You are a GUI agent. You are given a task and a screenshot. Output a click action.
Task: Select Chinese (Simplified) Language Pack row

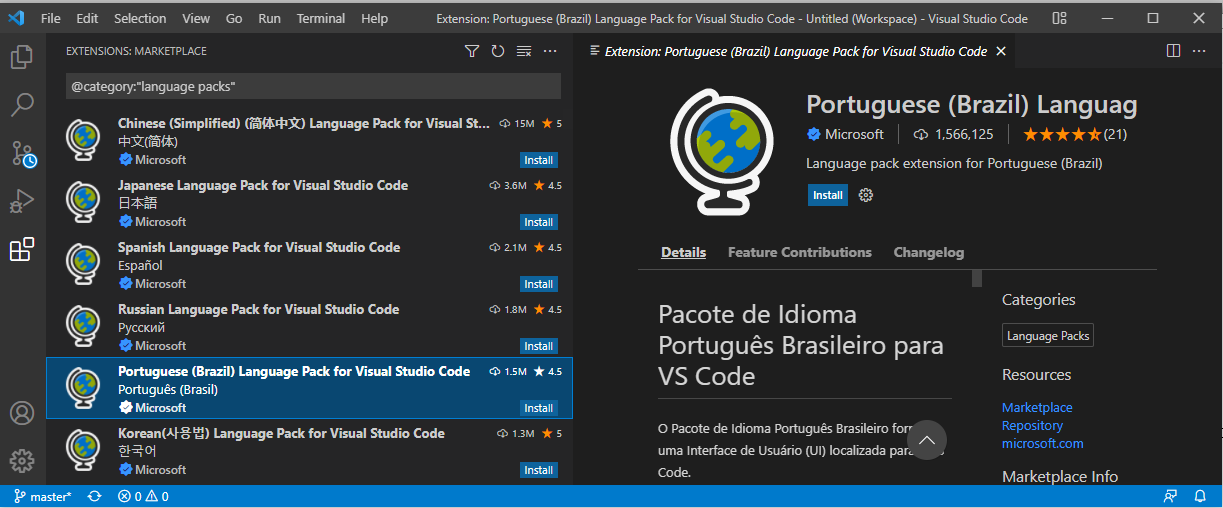point(309,141)
